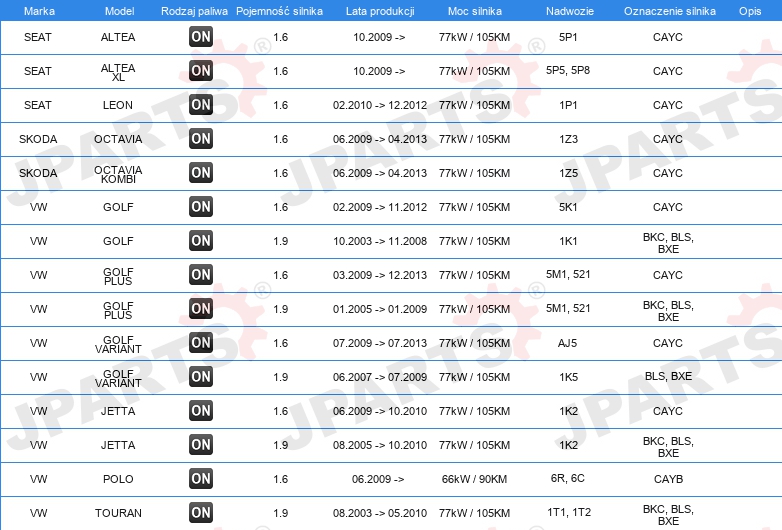Viewport: 782px width, 530px height.
Task: Click body code AJ5
Action: coord(568,343)
